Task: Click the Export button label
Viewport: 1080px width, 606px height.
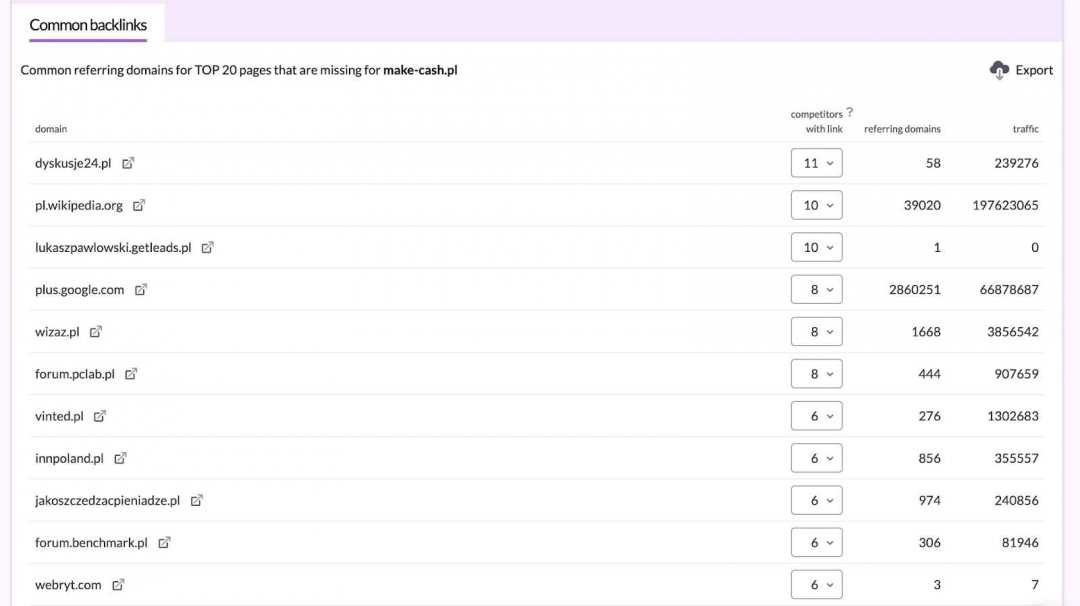Action: pos(1034,70)
